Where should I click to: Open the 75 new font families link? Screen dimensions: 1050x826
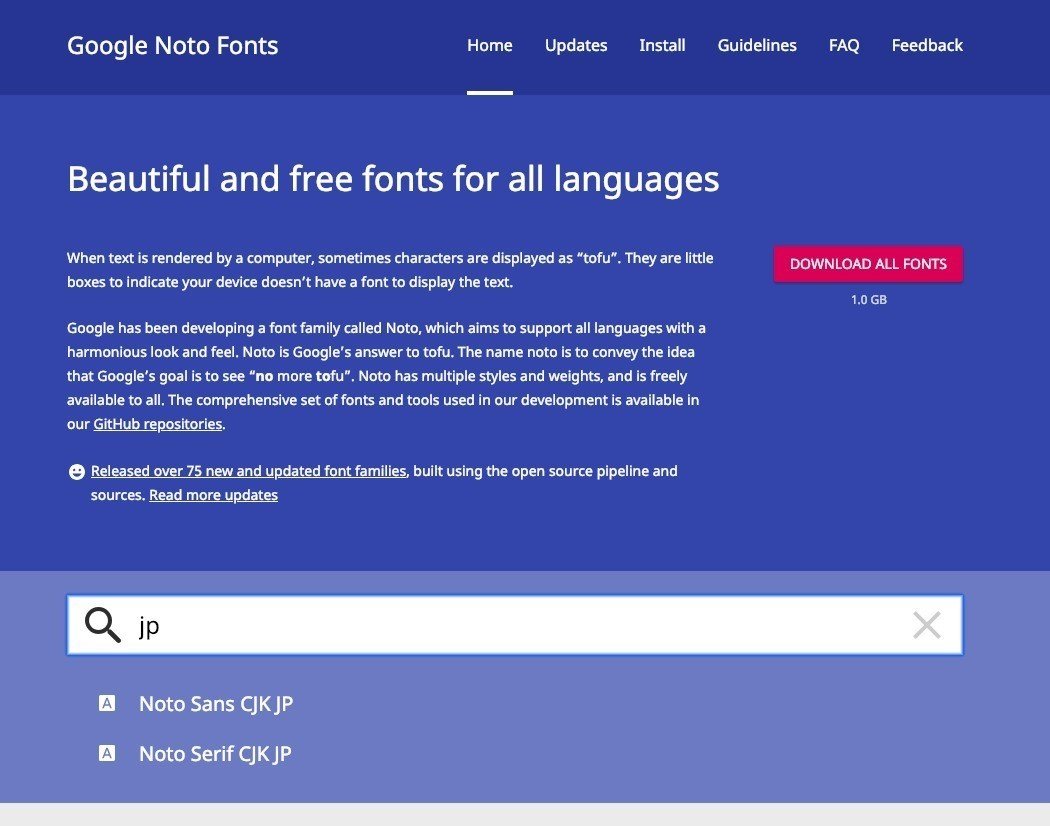coord(249,471)
